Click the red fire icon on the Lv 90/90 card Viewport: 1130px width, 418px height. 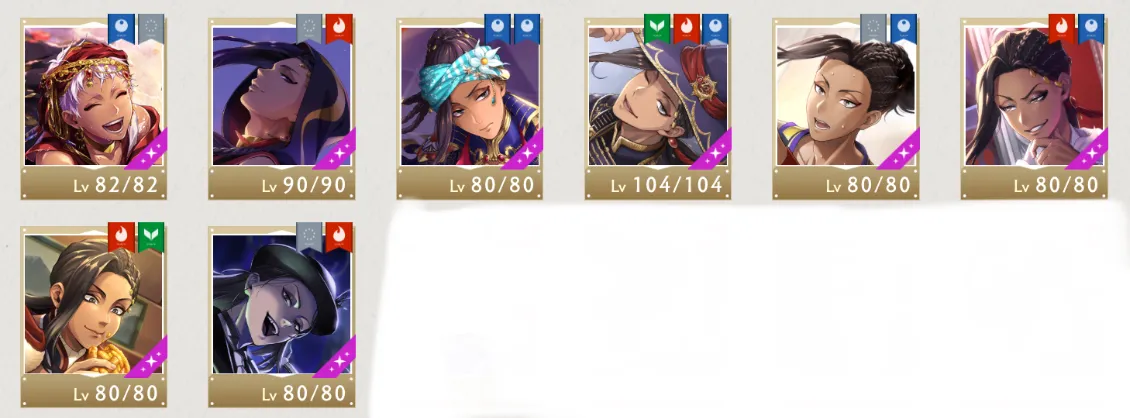[339, 27]
